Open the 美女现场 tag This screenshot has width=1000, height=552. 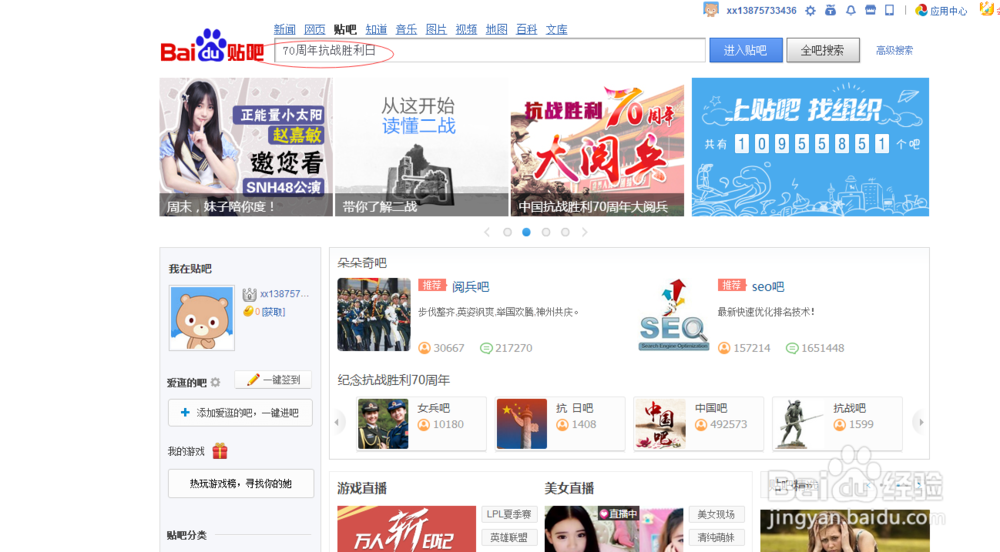click(716, 514)
